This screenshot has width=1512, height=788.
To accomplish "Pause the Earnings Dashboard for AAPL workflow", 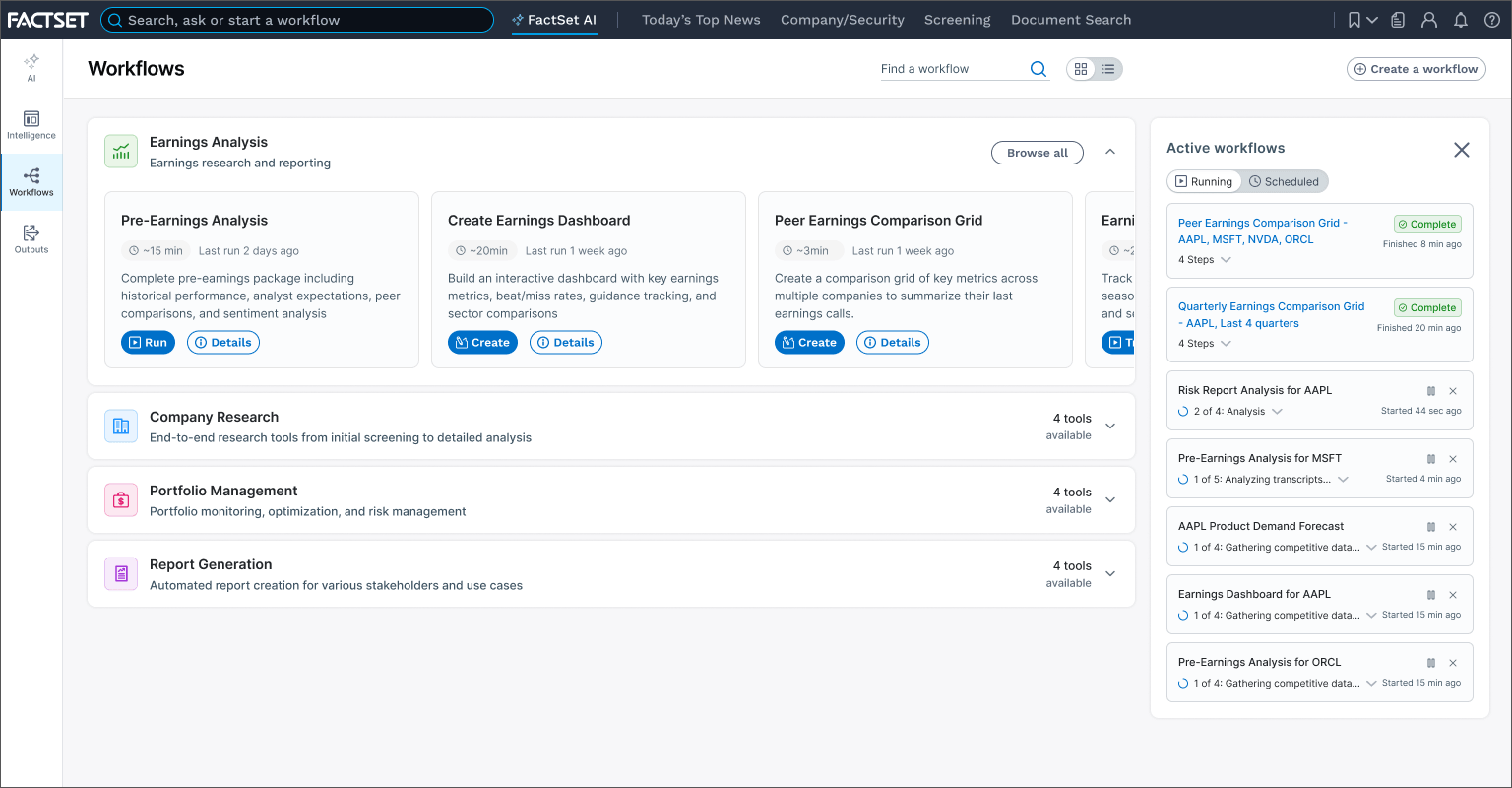I will (1431, 595).
